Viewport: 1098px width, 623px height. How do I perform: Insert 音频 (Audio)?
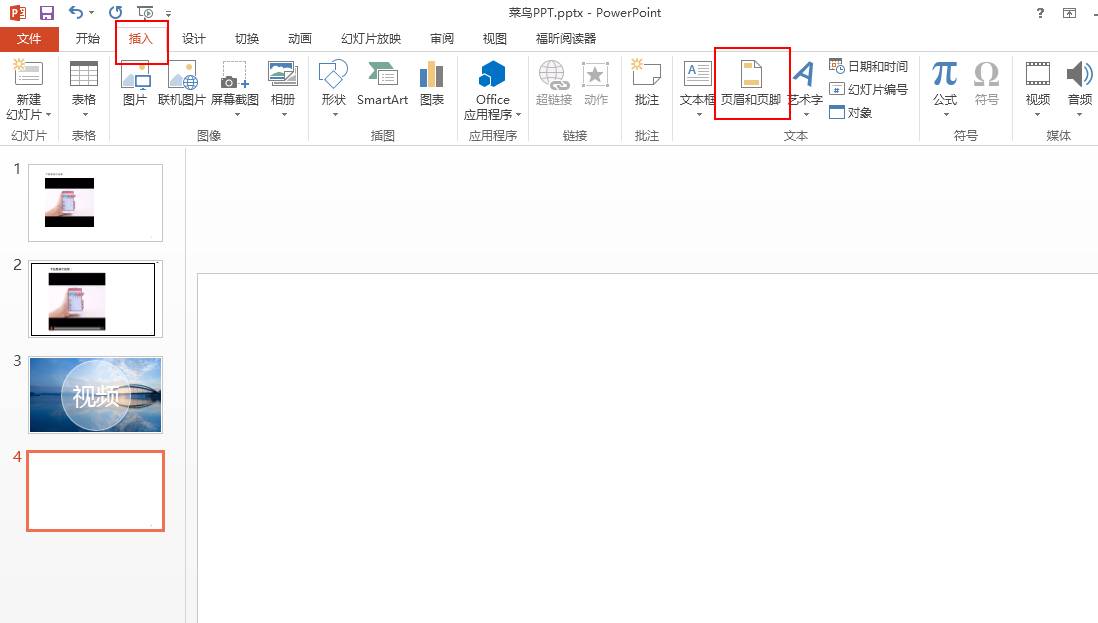[1080, 88]
